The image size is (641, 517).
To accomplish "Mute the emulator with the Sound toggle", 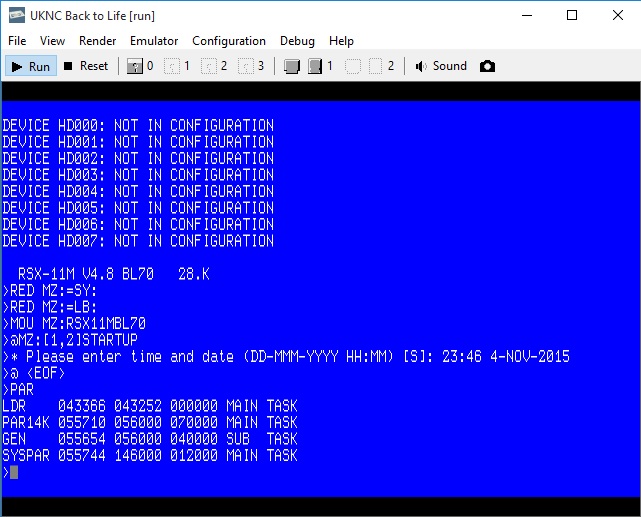I will [441, 66].
